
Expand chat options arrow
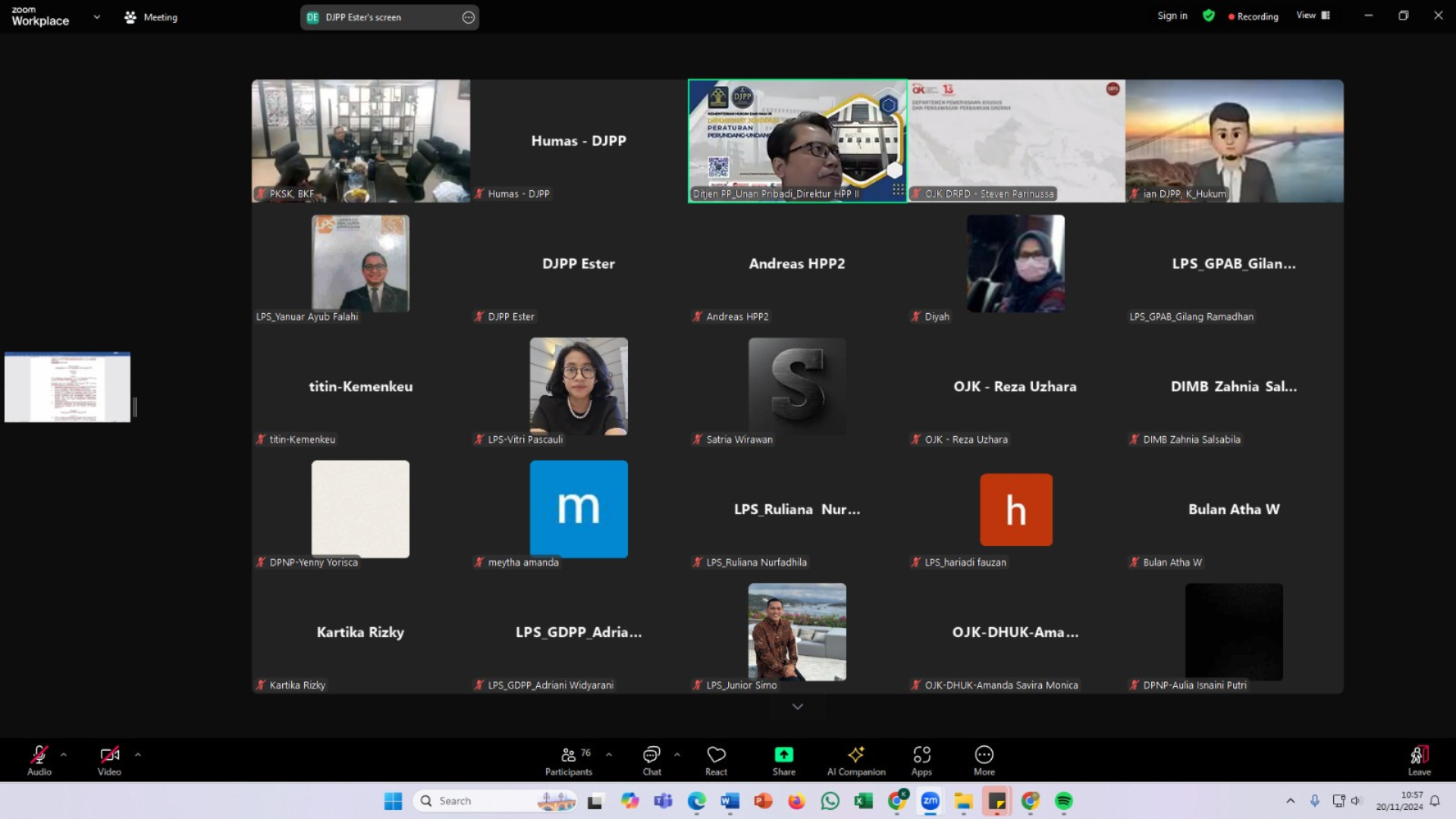pos(677,755)
